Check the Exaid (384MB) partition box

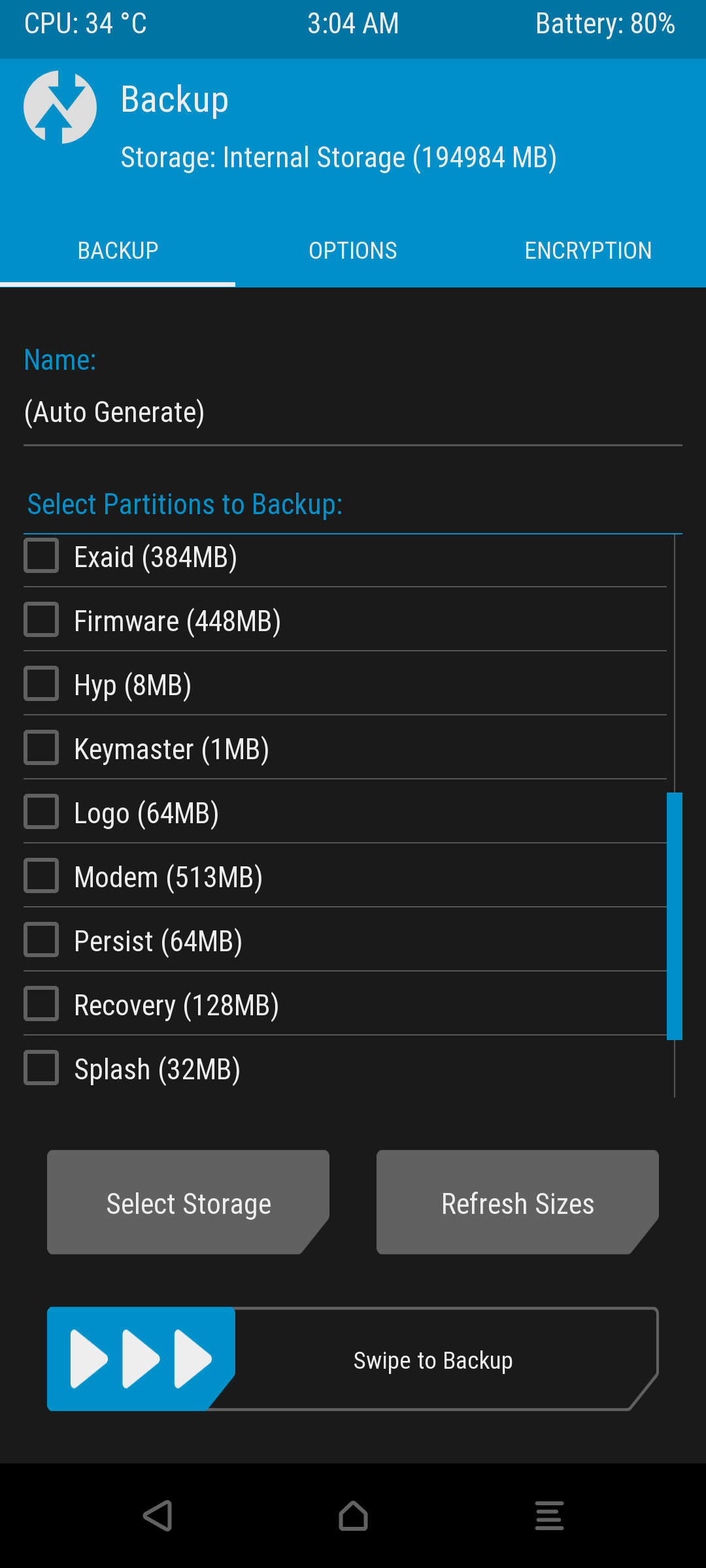coord(41,556)
